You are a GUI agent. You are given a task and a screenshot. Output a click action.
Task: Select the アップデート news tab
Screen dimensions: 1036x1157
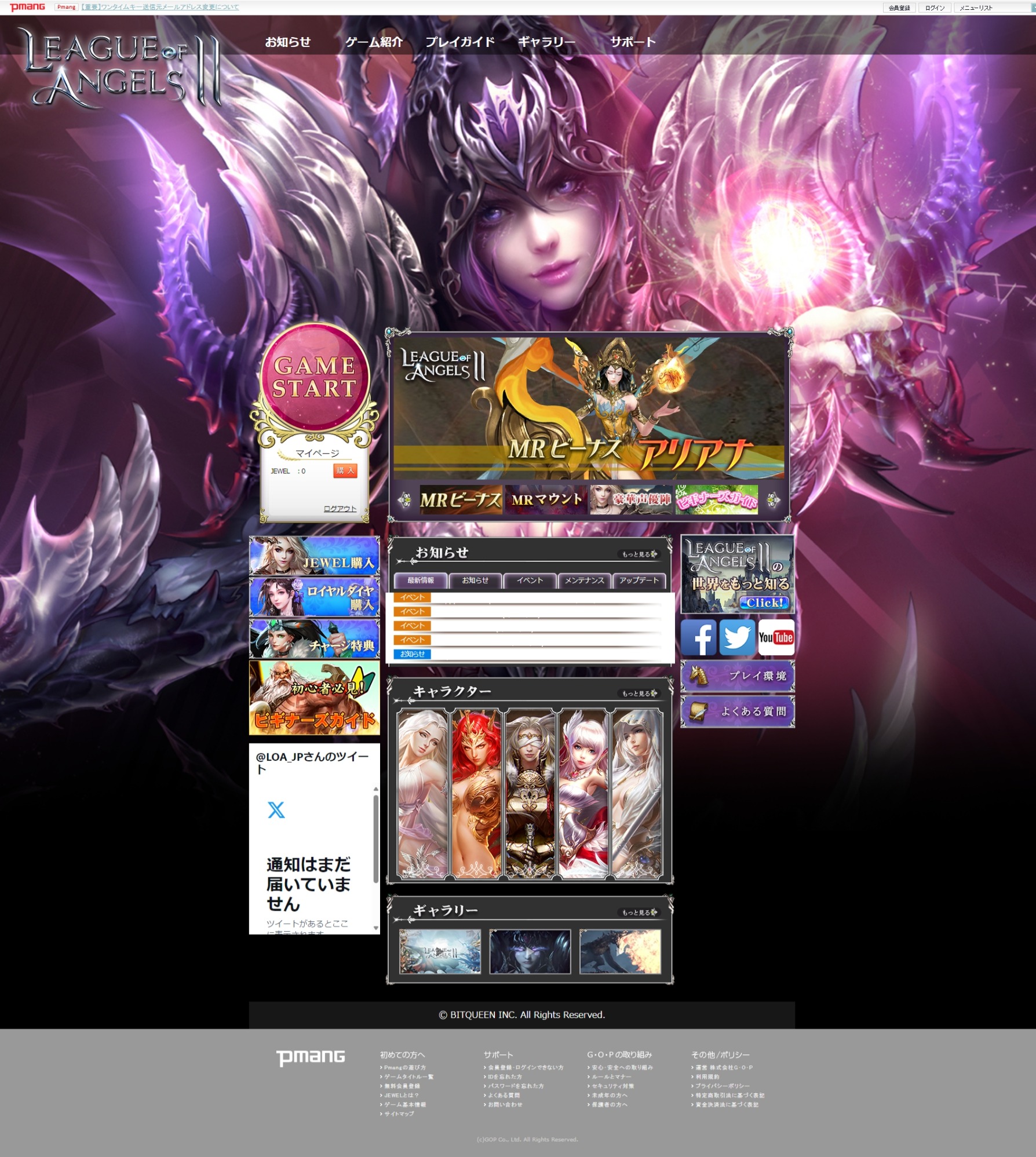coord(639,580)
